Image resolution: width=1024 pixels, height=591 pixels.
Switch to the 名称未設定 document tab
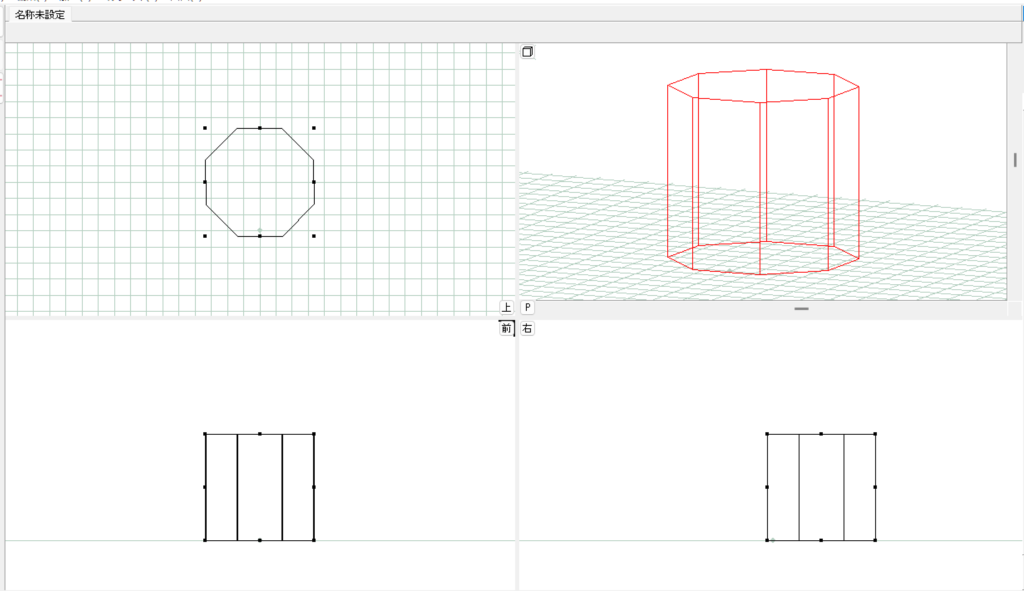(41, 15)
